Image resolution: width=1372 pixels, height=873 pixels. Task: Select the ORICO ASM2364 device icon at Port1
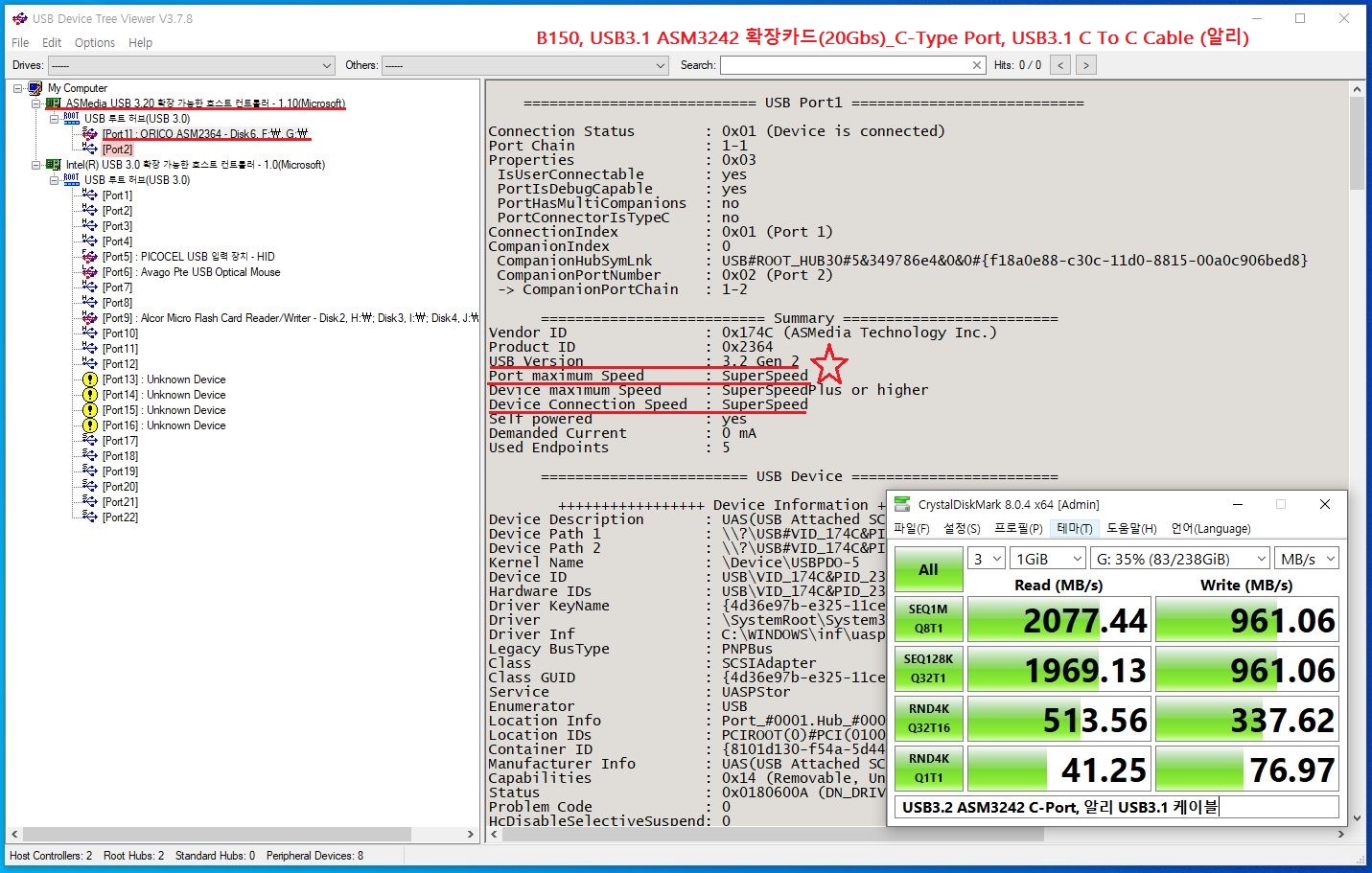pos(90,134)
